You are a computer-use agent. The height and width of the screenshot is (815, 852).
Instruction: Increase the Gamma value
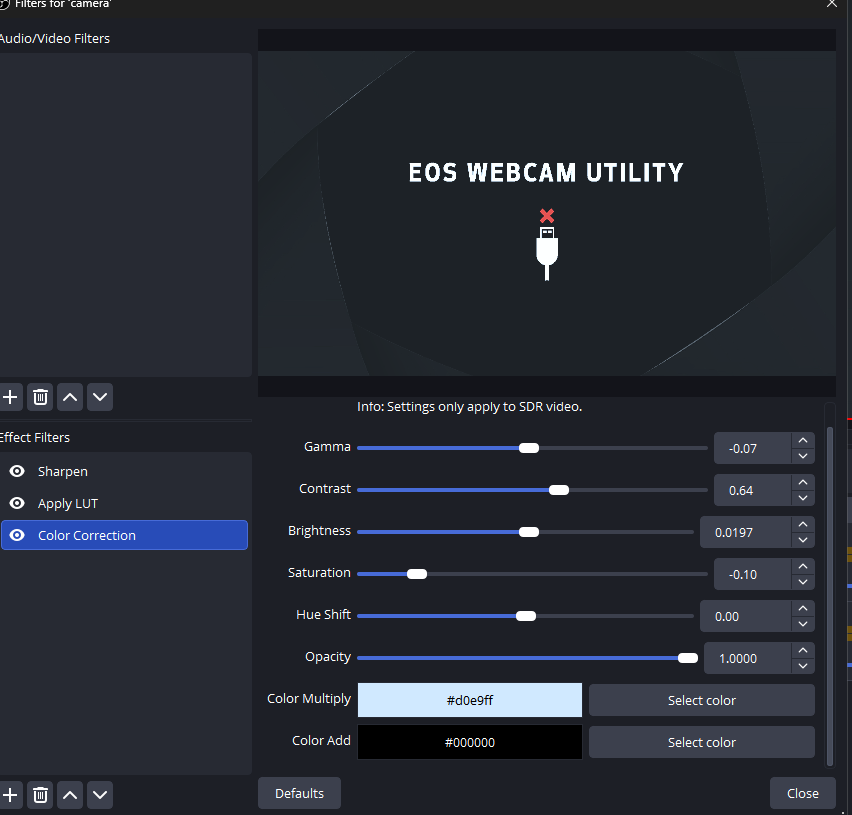(x=803, y=441)
